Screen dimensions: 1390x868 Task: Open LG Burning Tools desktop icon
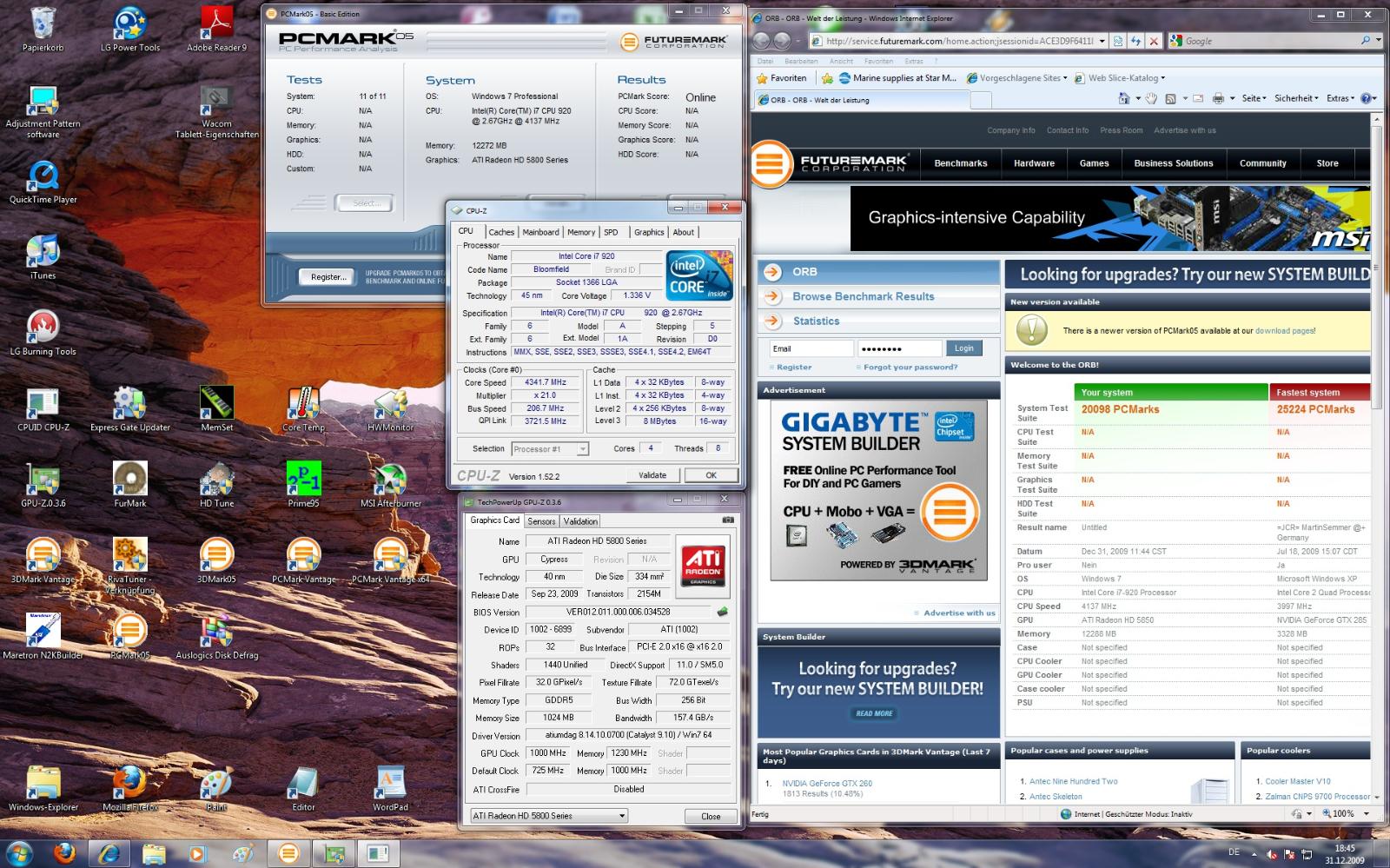click(x=43, y=333)
